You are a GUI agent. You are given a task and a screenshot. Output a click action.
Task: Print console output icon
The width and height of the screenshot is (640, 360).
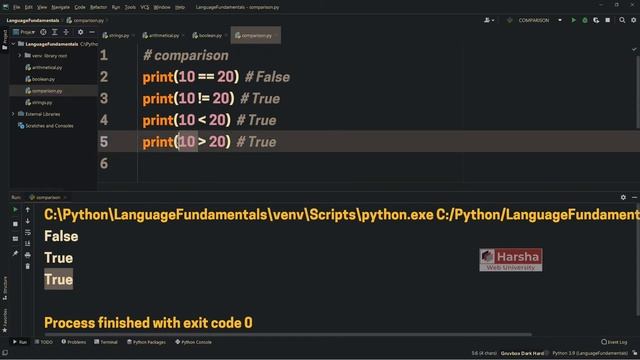pyautogui.click(x=28, y=255)
